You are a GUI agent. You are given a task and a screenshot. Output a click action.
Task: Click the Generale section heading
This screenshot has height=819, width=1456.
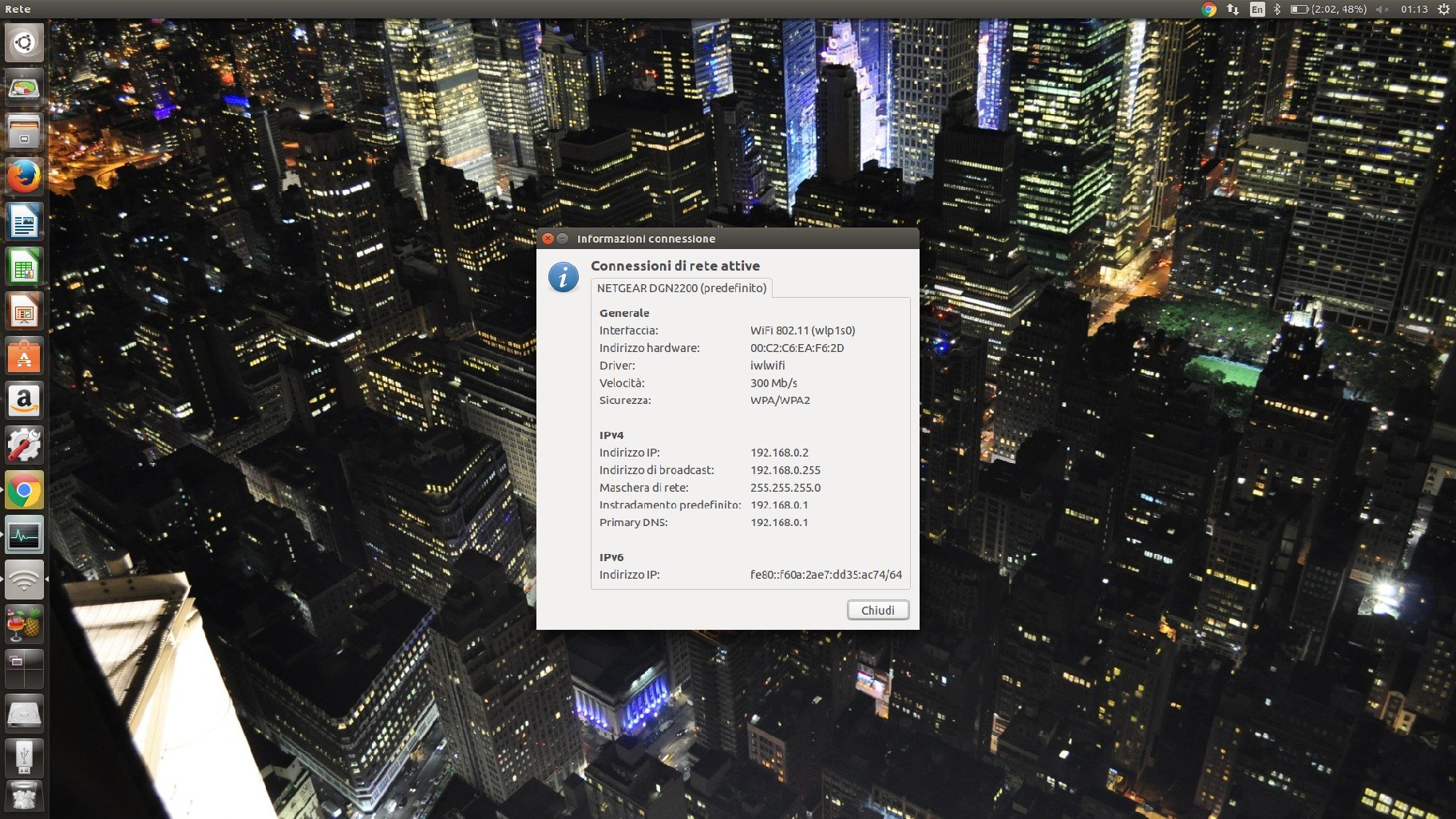[624, 313]
